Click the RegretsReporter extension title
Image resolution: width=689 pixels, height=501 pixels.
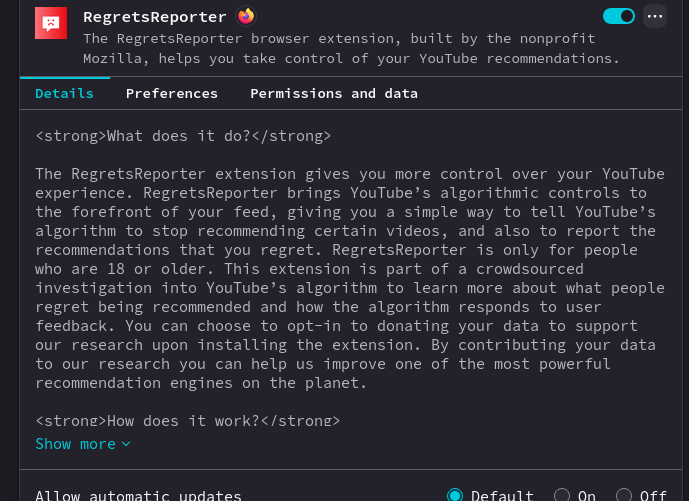click(x=155, y=17)
